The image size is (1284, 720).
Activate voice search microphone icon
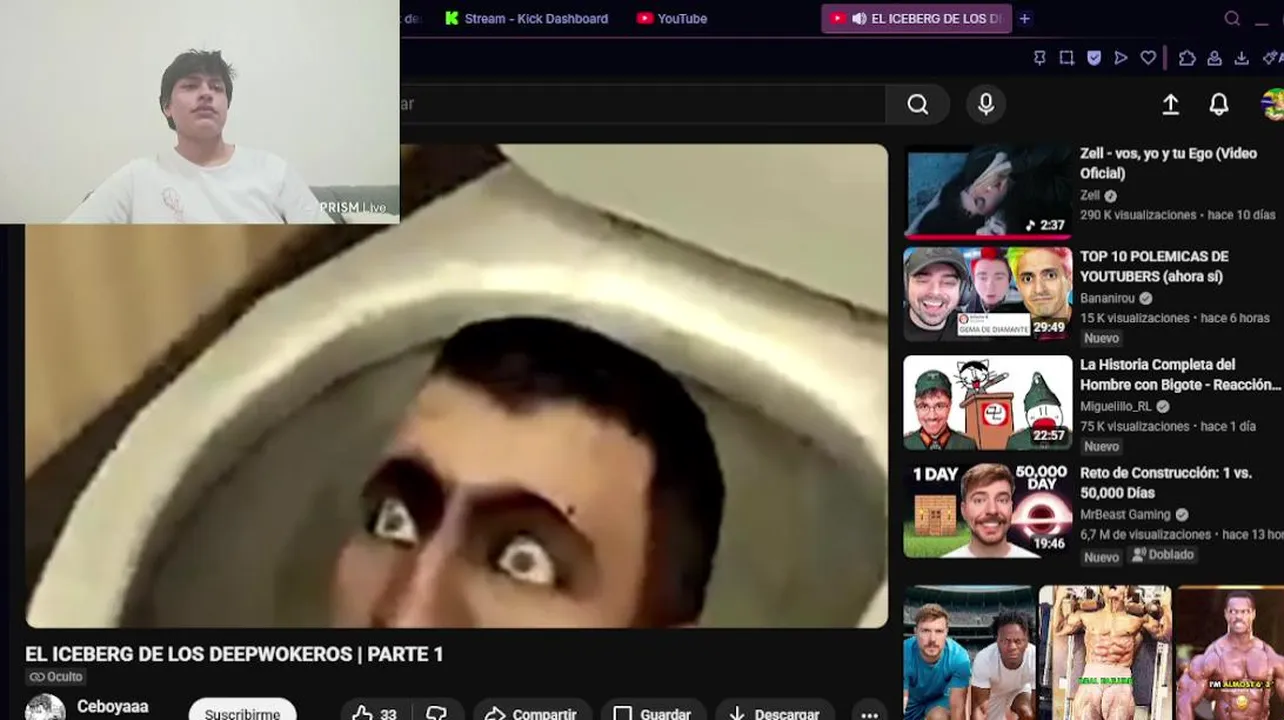point(986,104)
